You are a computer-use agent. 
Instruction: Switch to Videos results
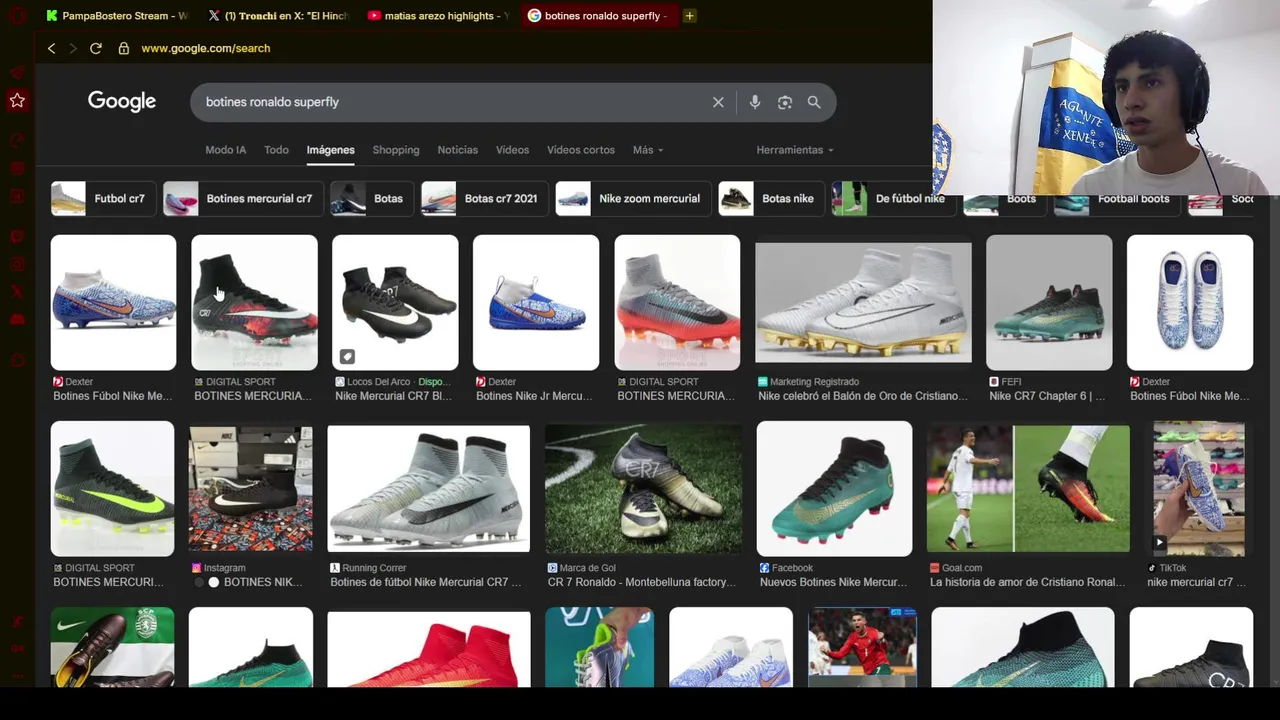pyautogui.click(x=512, y=150)
